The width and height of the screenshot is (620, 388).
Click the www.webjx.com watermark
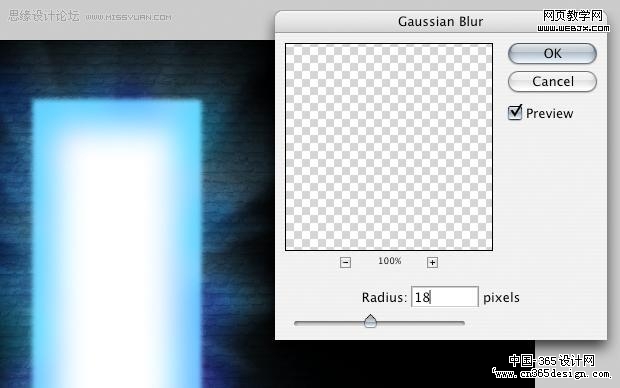(573, 28)
